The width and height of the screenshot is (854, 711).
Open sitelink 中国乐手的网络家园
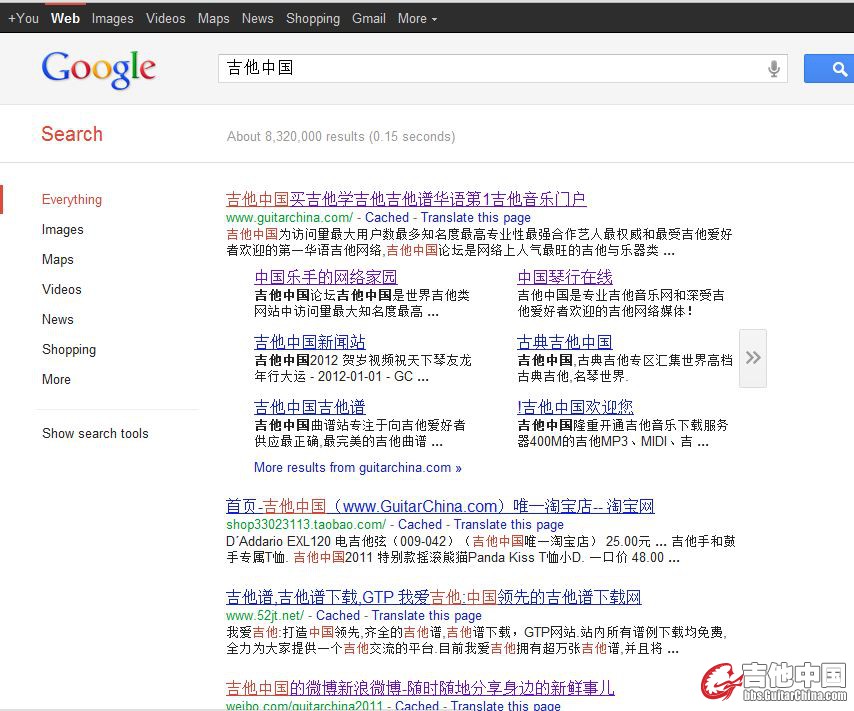click(326, 277)
